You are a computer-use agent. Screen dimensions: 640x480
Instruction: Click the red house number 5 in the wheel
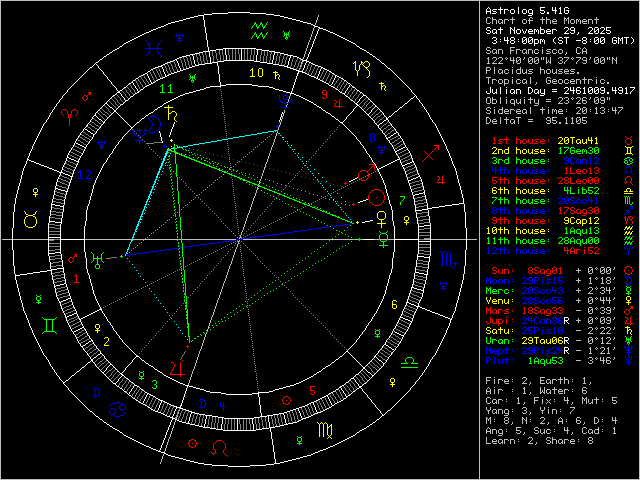pos(312,391)
